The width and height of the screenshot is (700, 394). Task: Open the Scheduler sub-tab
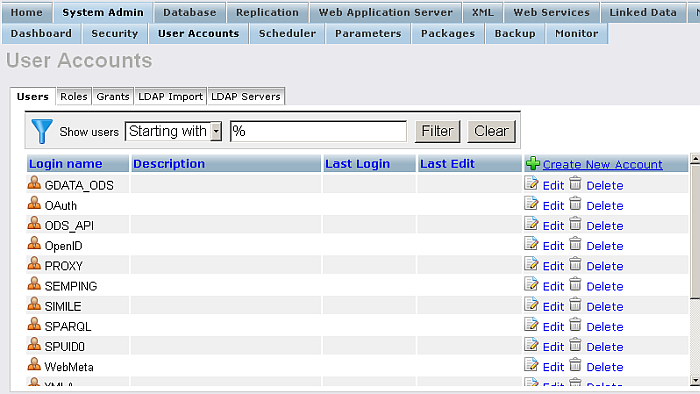[287, 33]
